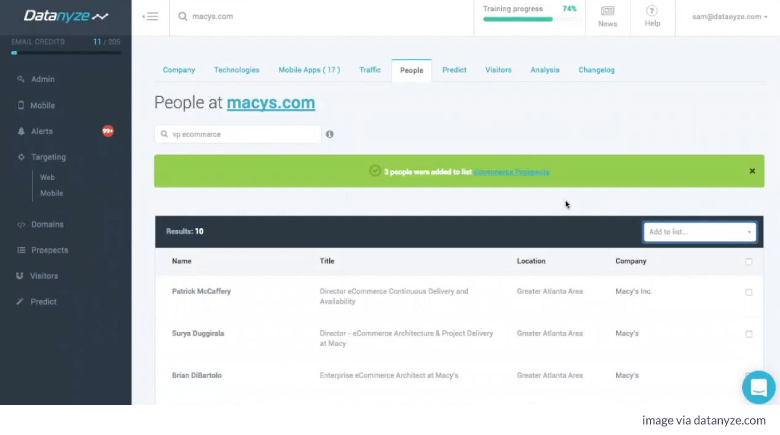The width and height of the screenshot is (780, 435).
Task: Open the eCommerce Prospects list link
Action: [511, 172]
